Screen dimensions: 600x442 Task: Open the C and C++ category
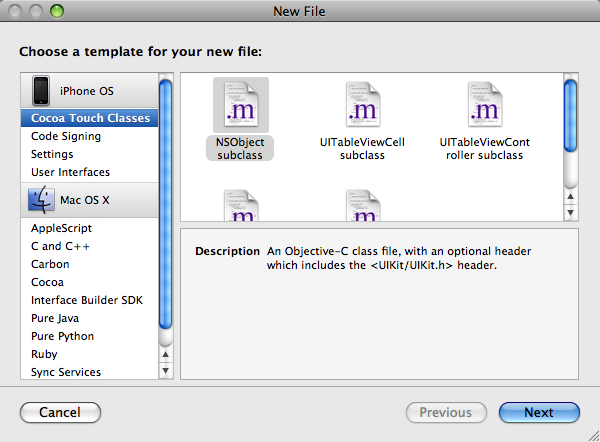pos(62,246)
